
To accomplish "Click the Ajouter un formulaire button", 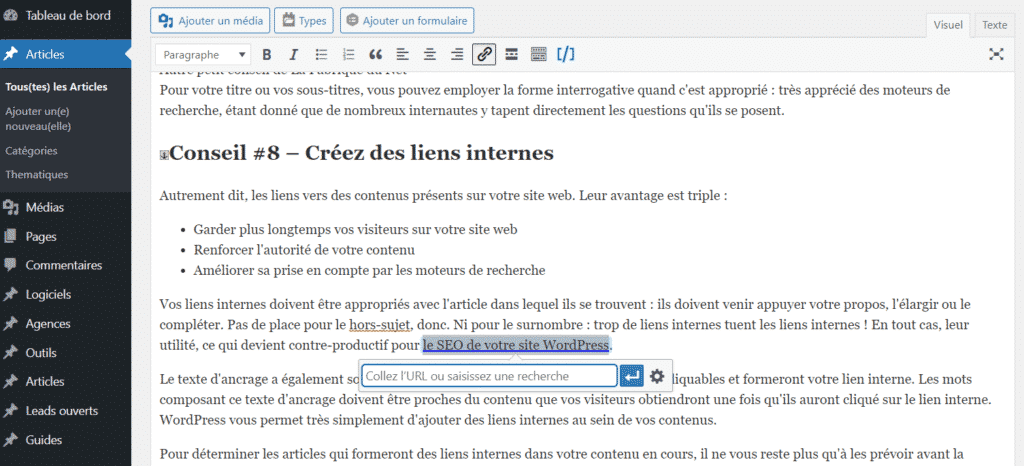I will (407, 20).
